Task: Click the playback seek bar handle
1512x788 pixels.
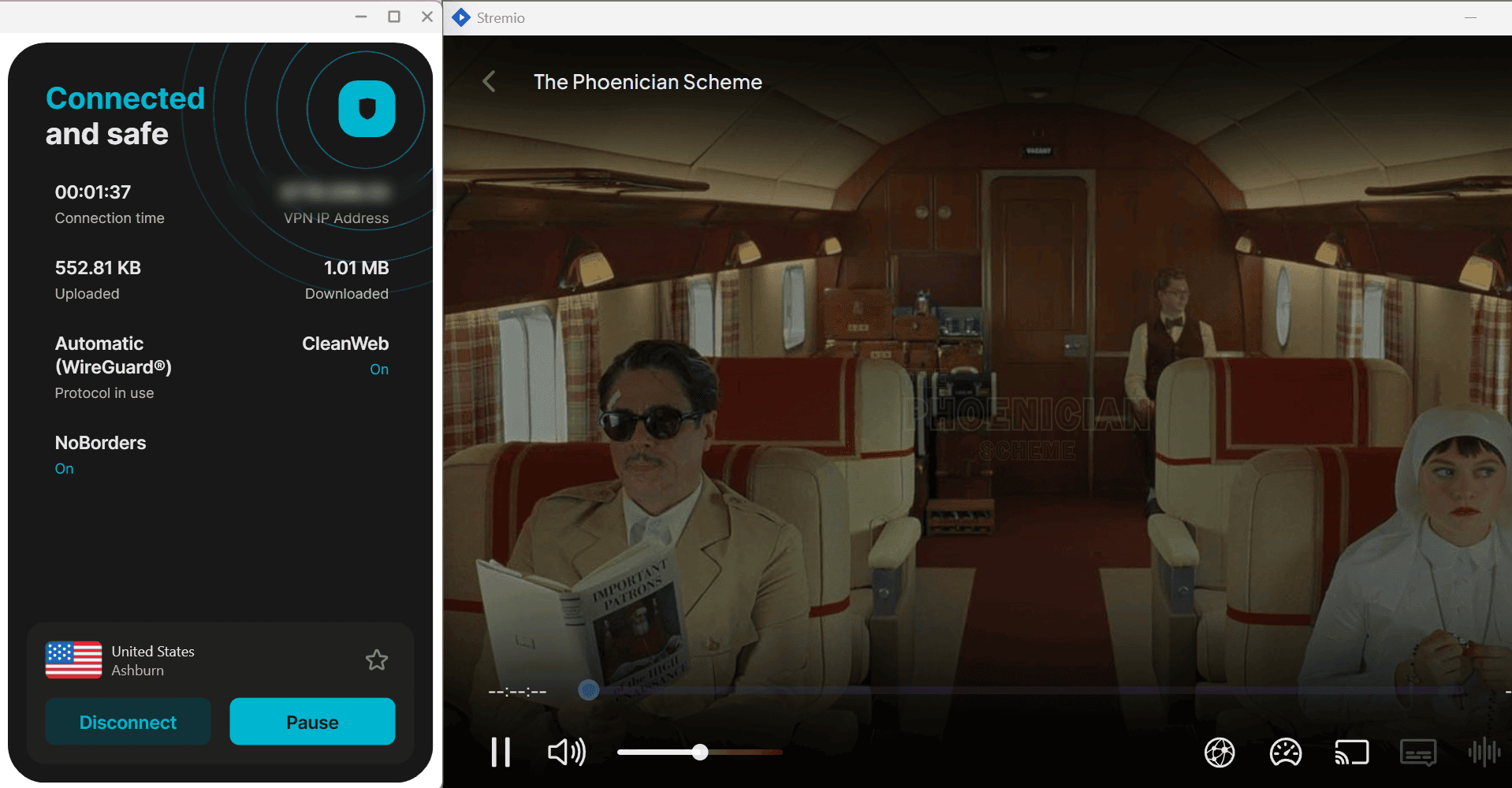Action: point(588,691)
